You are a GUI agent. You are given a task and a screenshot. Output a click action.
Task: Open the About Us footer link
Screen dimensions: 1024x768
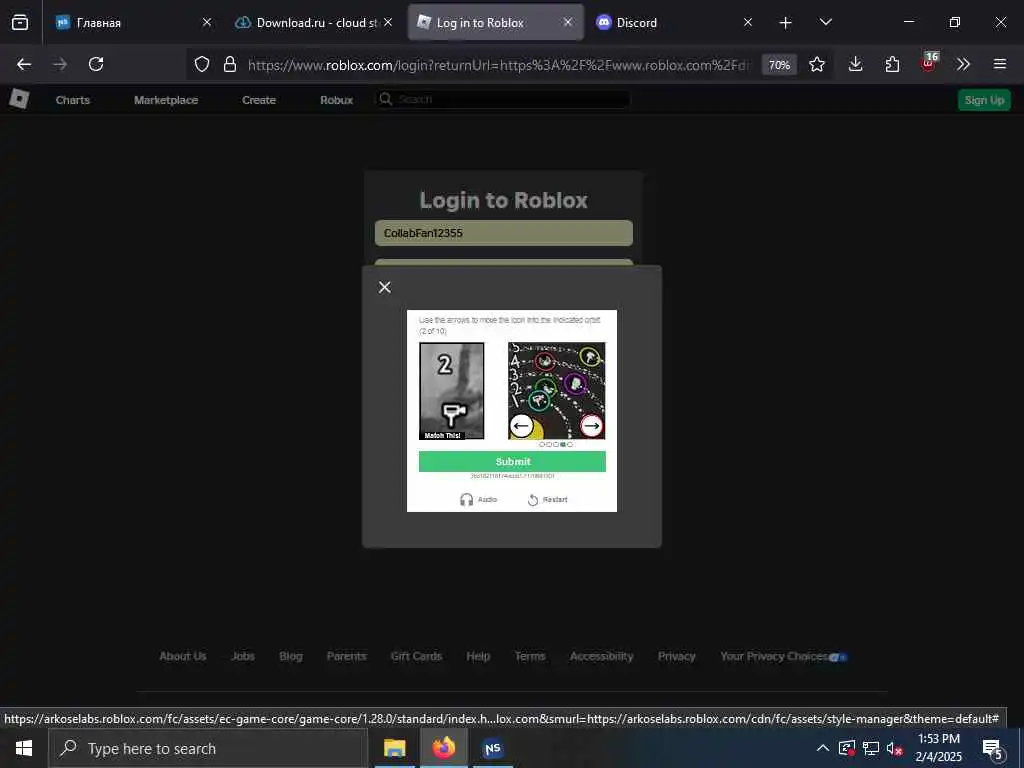tap(183, 656)
